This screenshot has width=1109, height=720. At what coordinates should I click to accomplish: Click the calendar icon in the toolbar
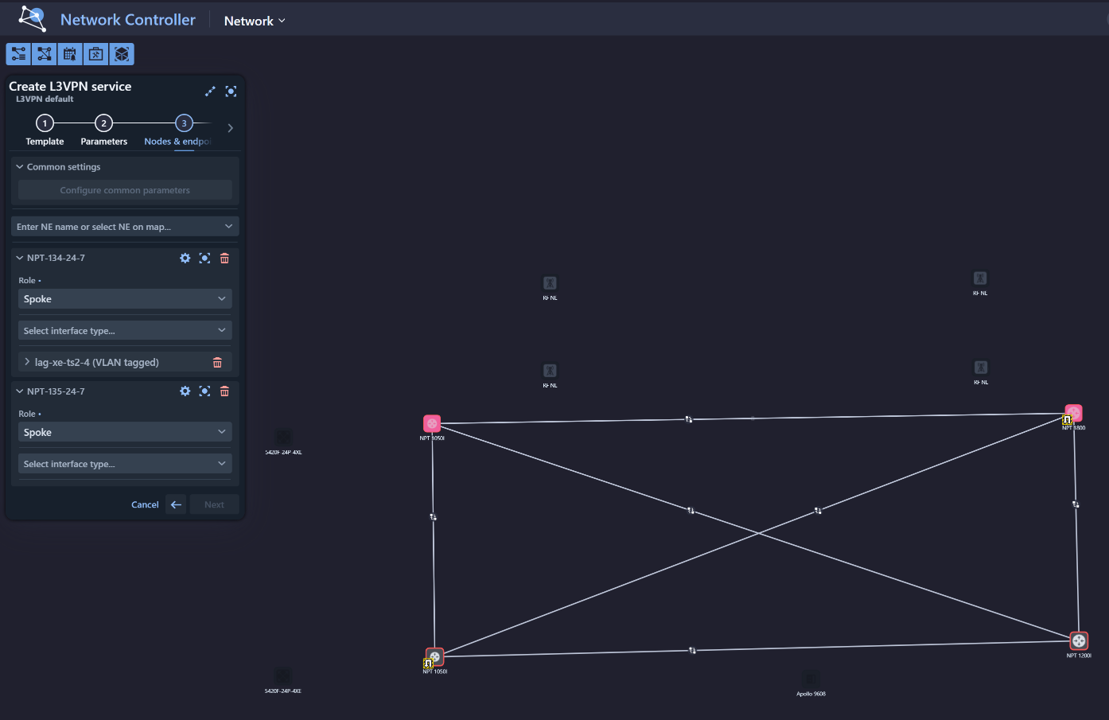[x=70, y=54]
